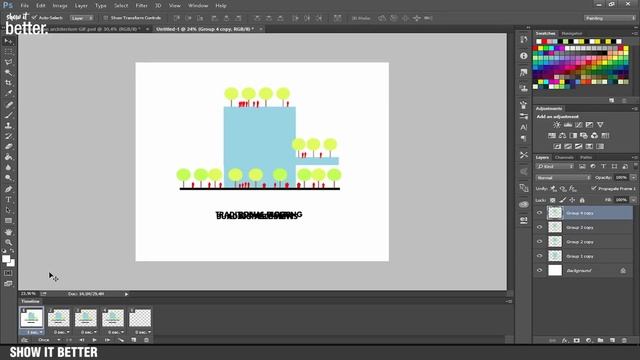
Task: Add a Brightness/Contrast adjustment
Action: pos(557,125)
